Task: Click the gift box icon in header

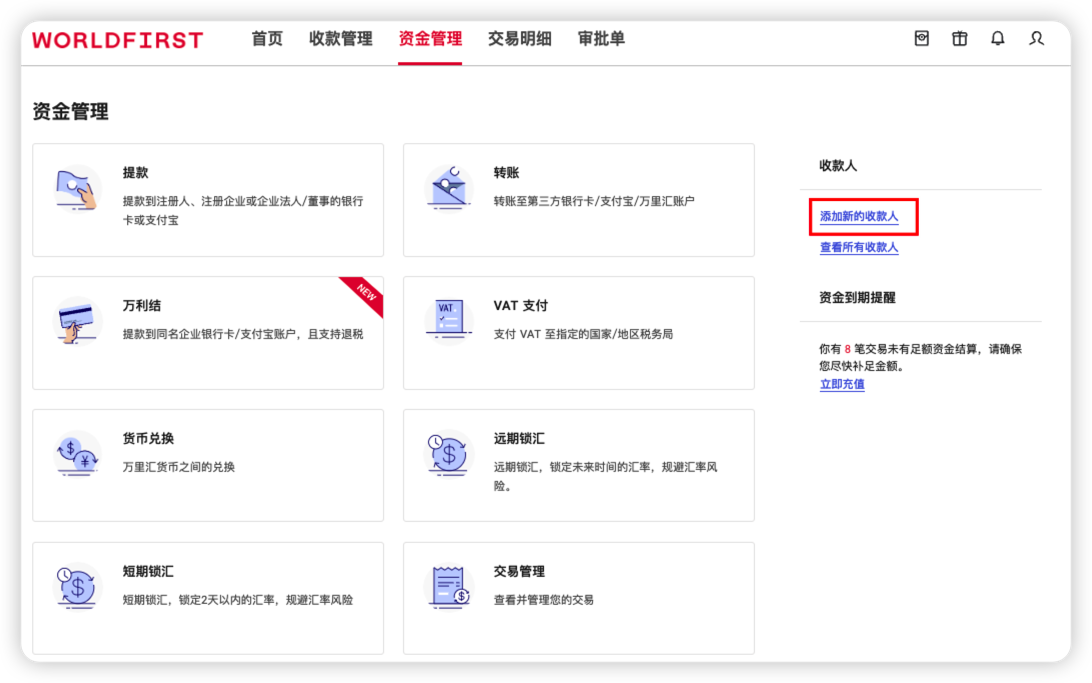Action: [x=959, y=39]
